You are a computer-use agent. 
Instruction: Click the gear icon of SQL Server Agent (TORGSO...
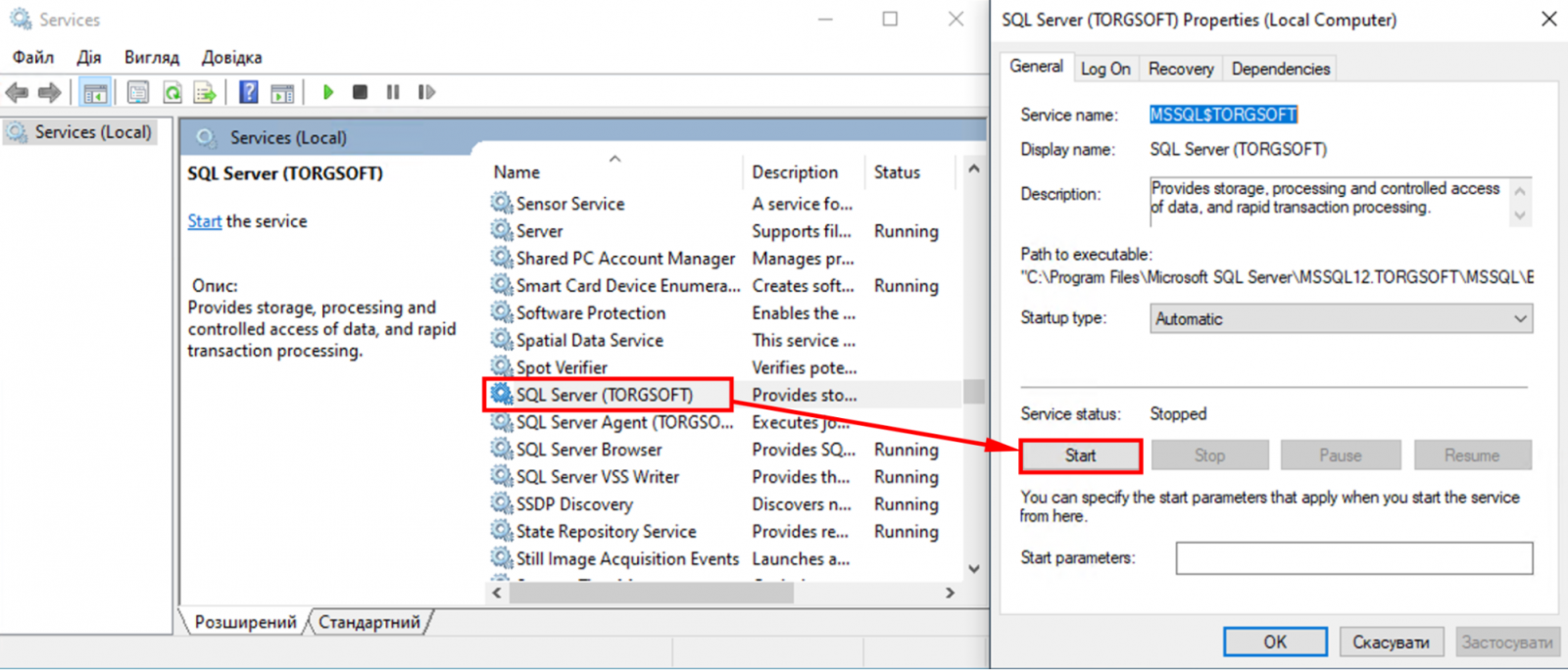pyautogui.click(x=502, y=421)
